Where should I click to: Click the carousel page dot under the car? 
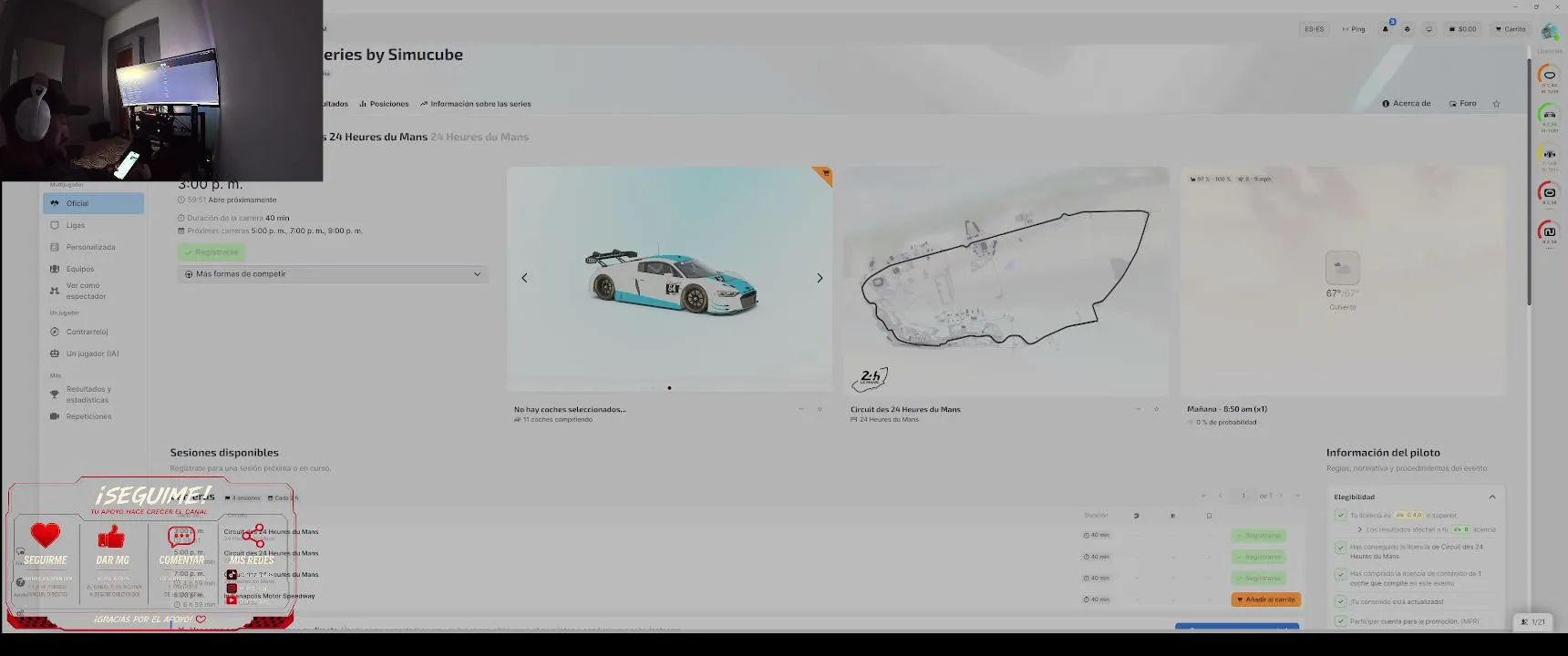pyautogui.click(x=669, y=388)
